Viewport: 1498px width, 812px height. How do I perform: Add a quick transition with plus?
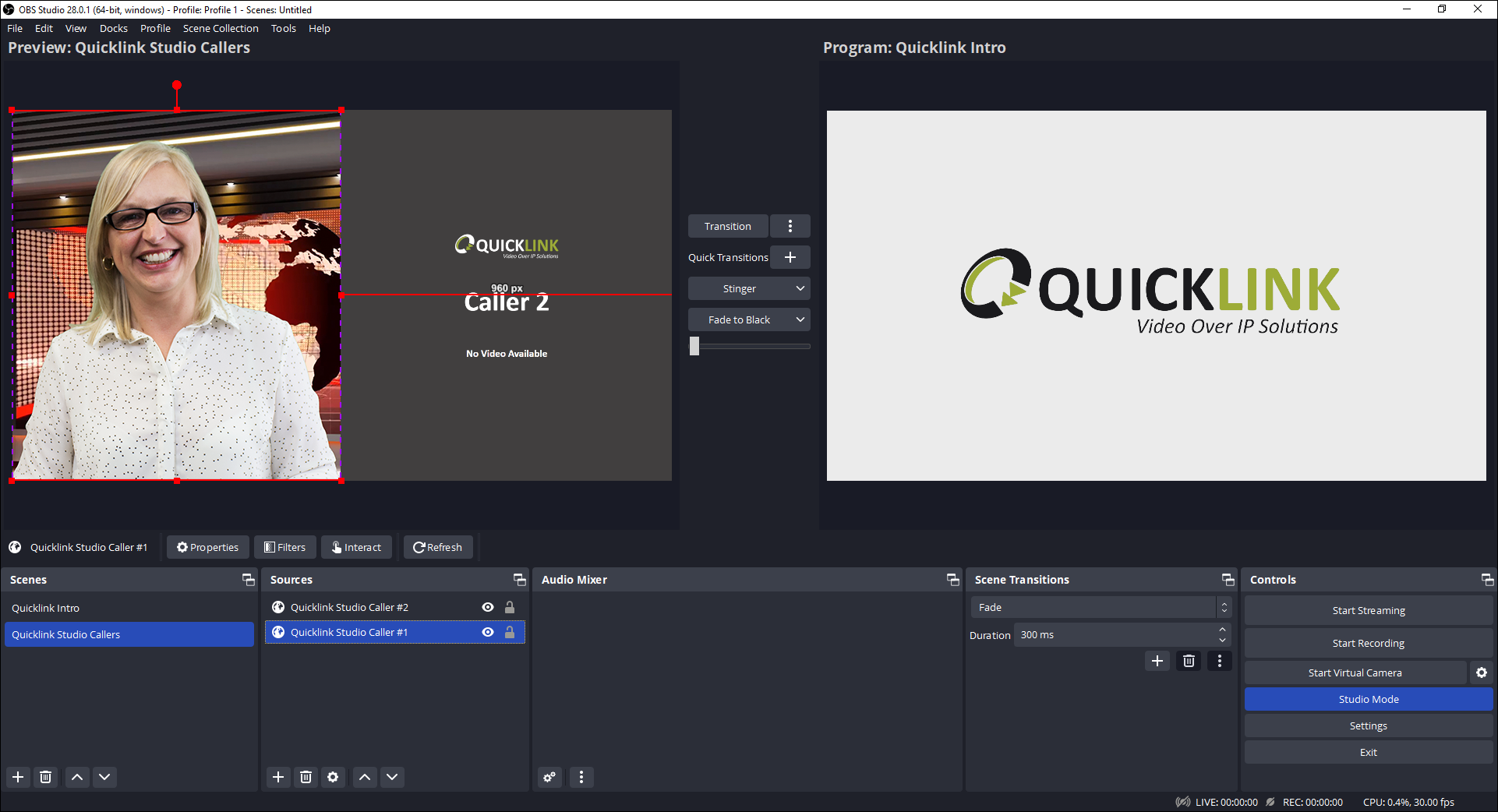click(790, 257)
